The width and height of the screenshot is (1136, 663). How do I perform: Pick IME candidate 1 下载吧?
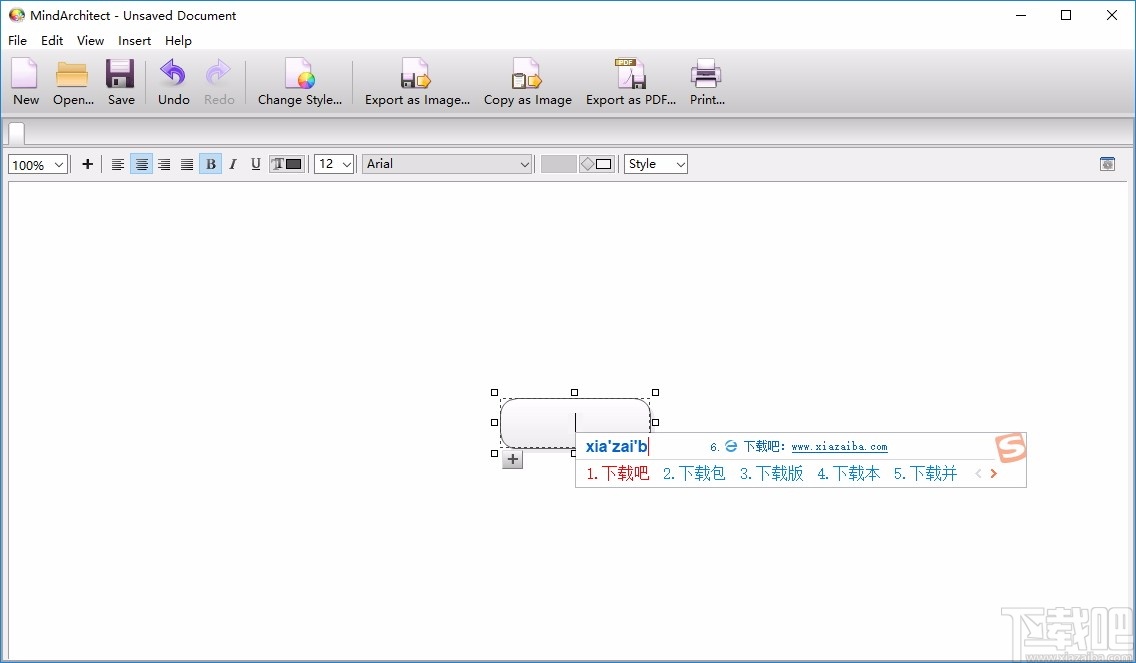(x=618, y=473)
